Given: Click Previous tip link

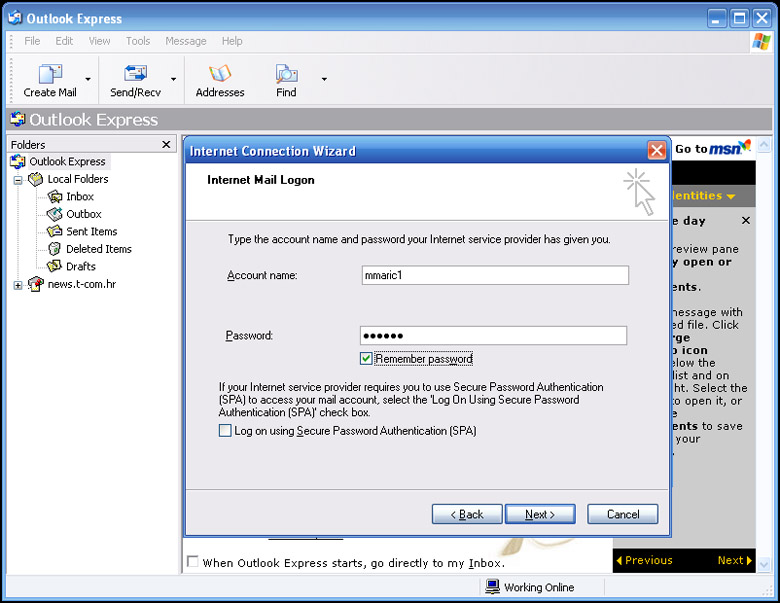Looking at the screenshot, I should [x=644, y=560].
